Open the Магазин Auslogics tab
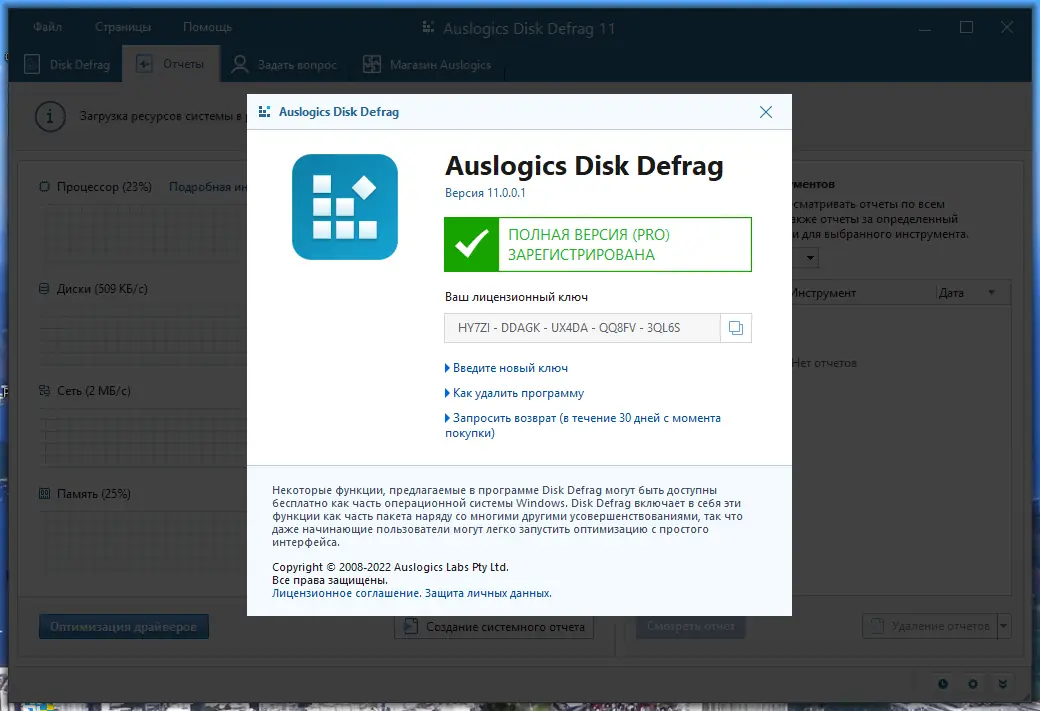Image resolution: width=1040 pixels, height=711 pixels. [x=427, y=64]
